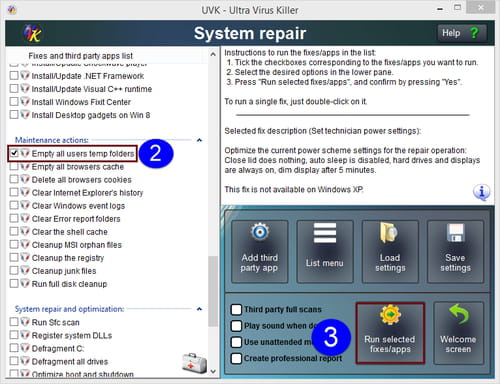The image size is (500, 384).
Task: Click shield icon beside Defragment all drives
Action: tap(25, 361)
